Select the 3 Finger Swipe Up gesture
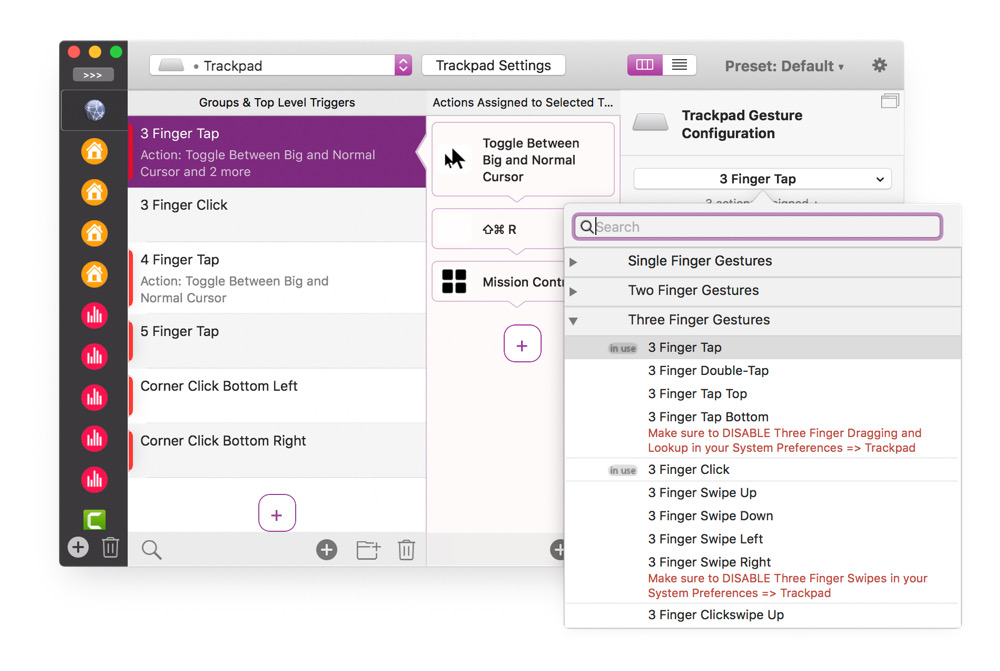The height and width of the screenshot is (671, 1000). pos(702,492)
